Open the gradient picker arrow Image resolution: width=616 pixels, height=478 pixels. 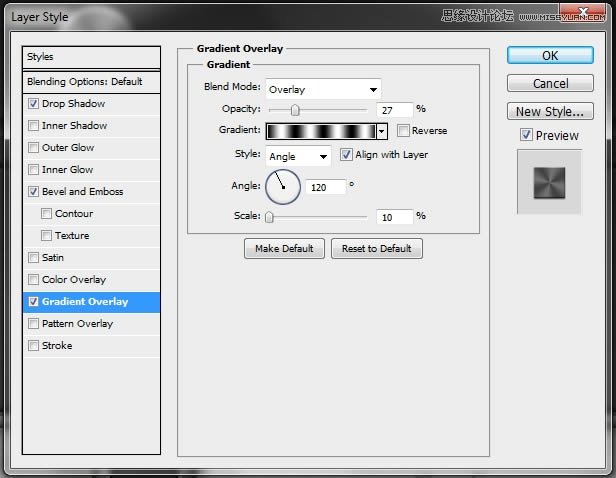[382, 131]
